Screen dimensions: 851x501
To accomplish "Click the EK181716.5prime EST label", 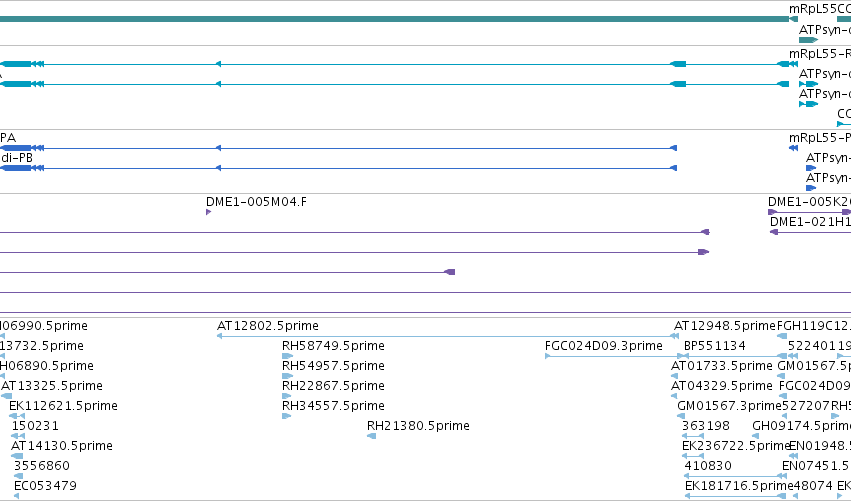I will [x=739, y=486].
